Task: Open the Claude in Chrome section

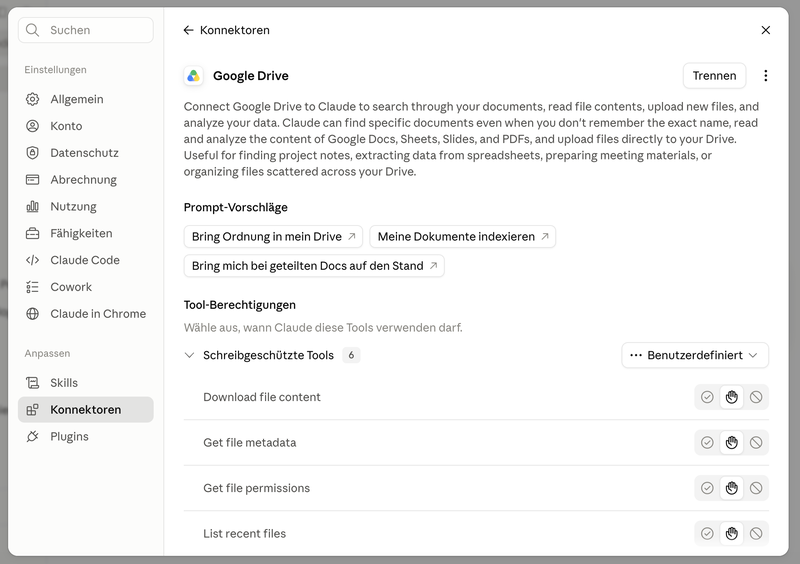Action: click(86, 314)
